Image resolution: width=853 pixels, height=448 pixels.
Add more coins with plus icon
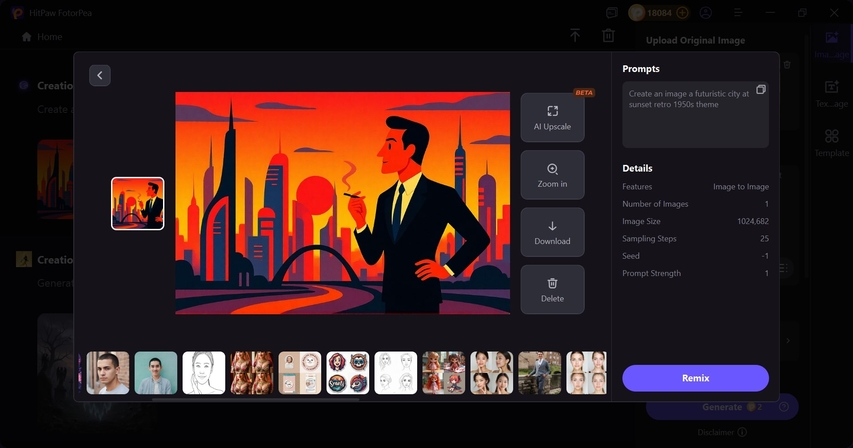point(682,13)
